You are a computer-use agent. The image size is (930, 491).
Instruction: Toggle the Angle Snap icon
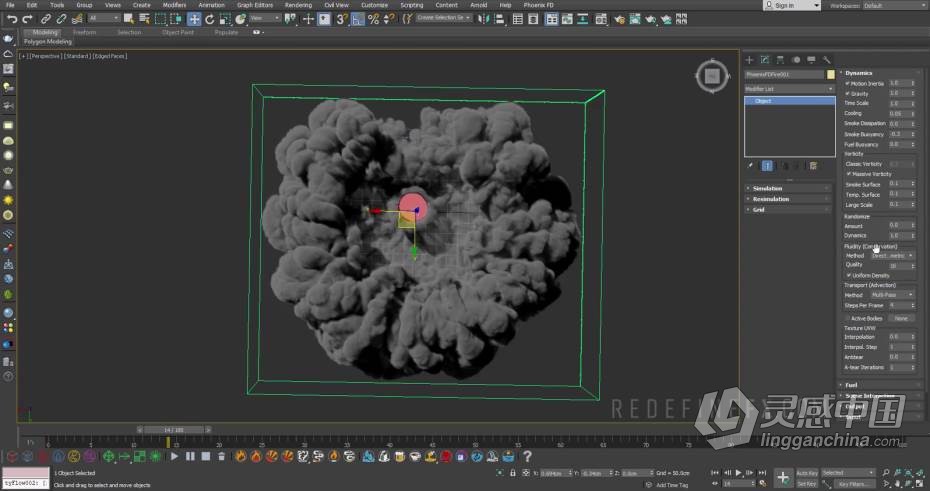(x=357, y=19)
